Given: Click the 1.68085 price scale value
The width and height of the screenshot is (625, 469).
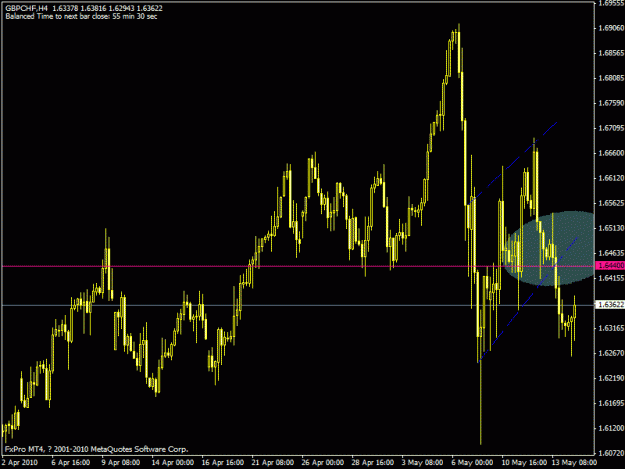Looking at the screenshot, I should [611, 78].
